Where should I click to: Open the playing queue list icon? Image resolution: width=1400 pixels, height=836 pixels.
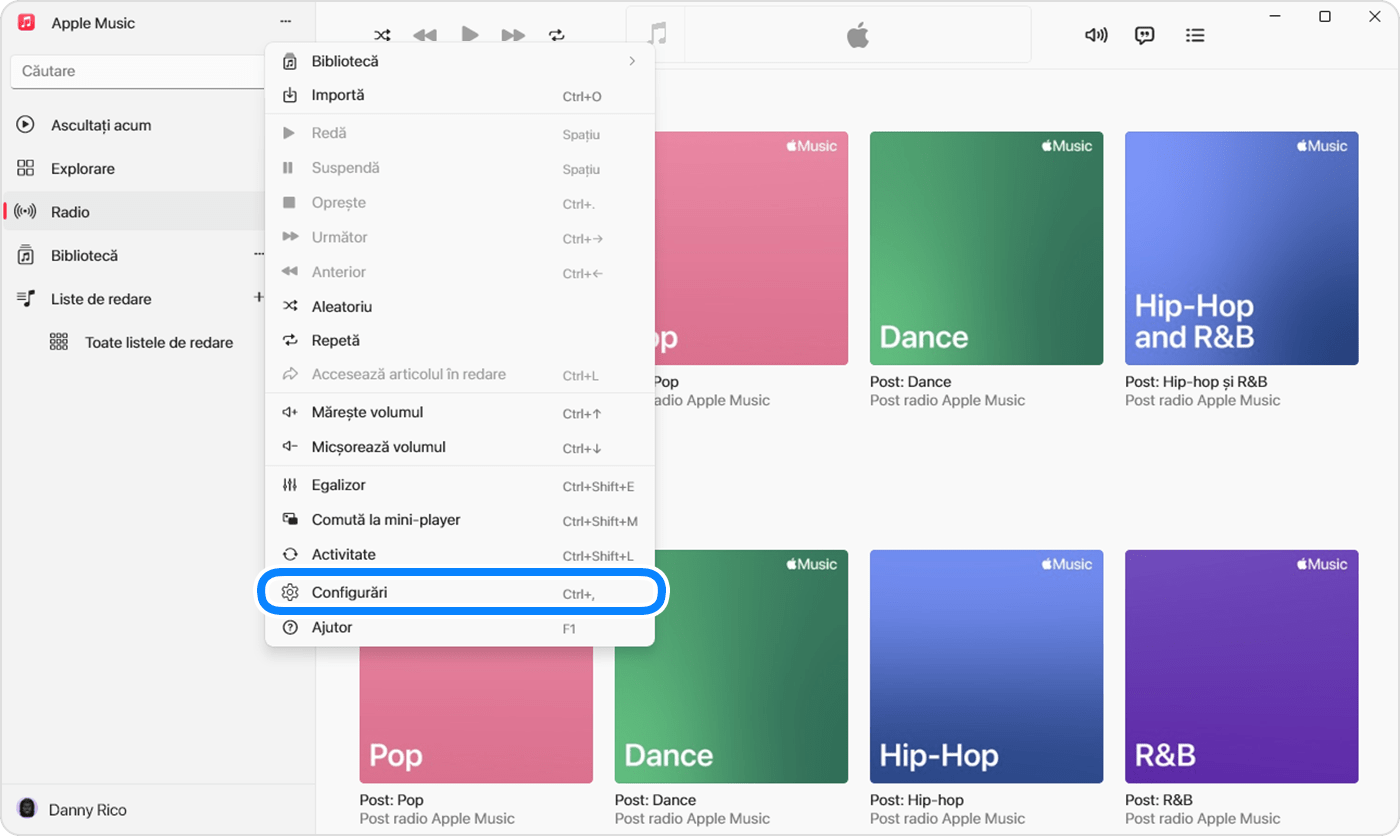coord(1194,35)
